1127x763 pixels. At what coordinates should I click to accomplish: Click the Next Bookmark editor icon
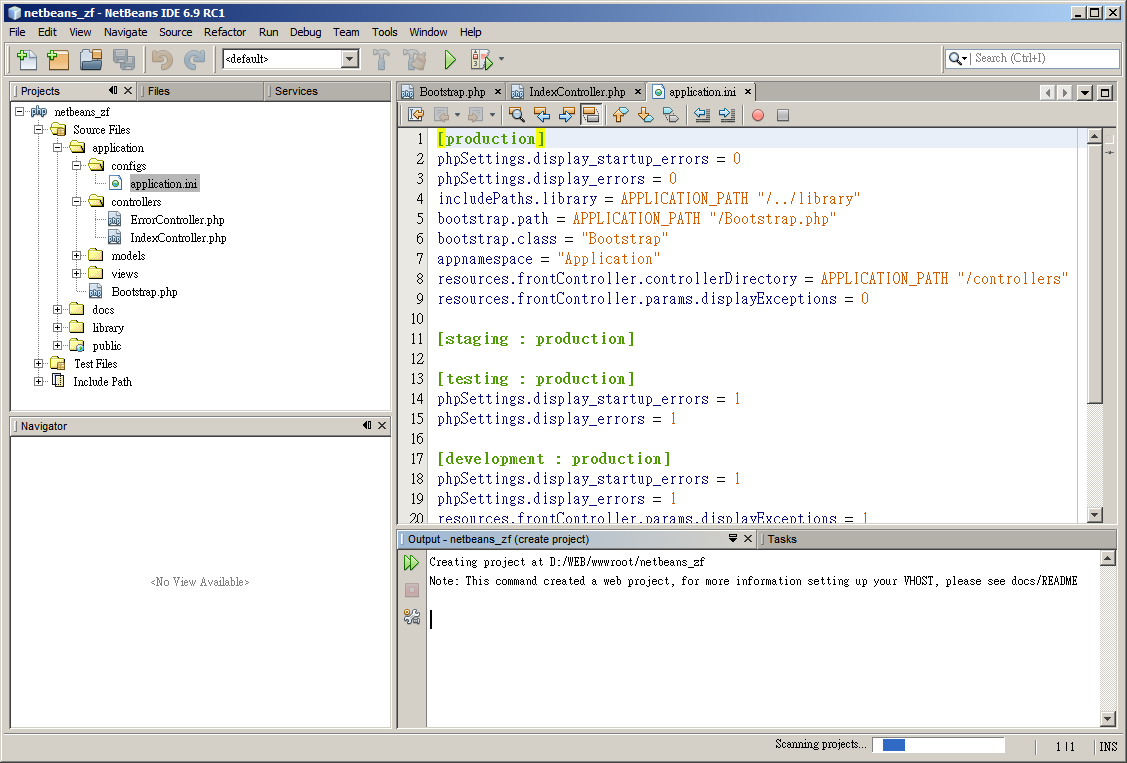point(645,115)
